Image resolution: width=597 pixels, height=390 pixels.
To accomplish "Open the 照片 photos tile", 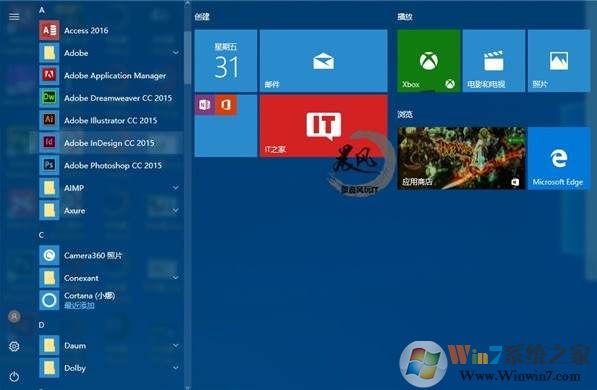I will pos(559,61).
